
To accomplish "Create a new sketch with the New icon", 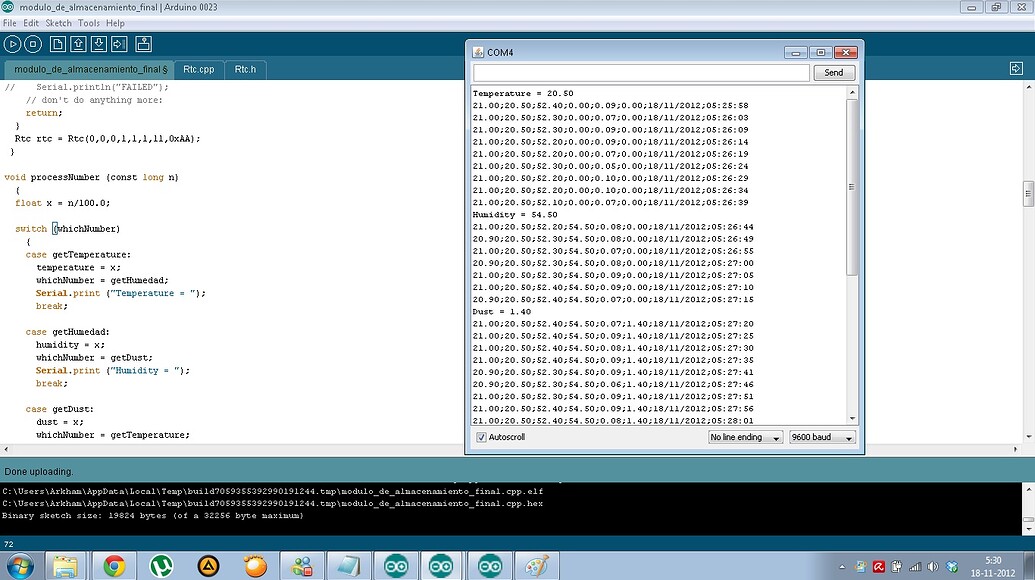I will (x=57, y=43).
